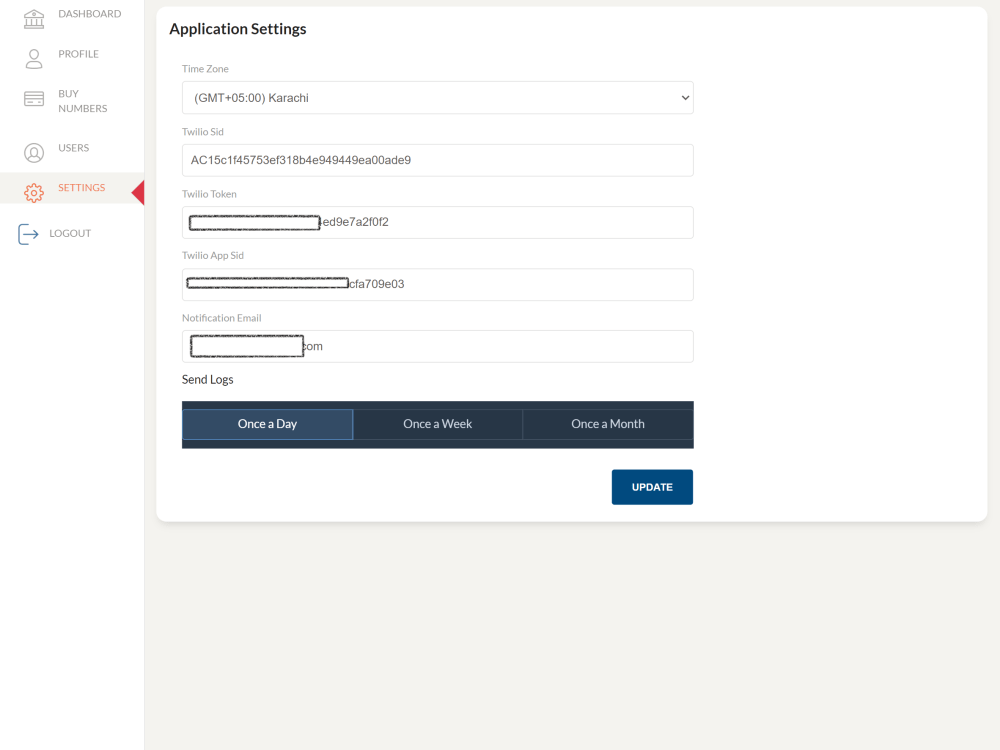Open the Time Zone dropdown chevron
The height and width of the screenshot is (750, 1000).
tap(685, 97)
